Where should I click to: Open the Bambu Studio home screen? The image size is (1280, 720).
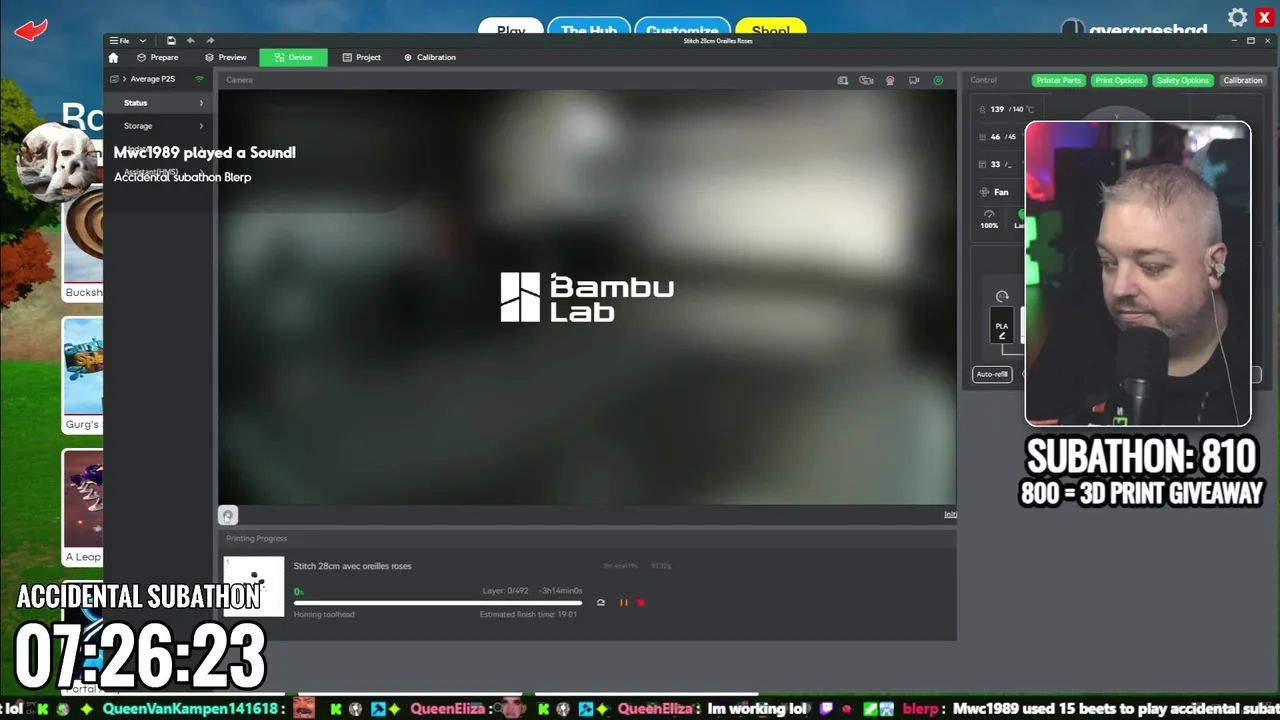113,58
